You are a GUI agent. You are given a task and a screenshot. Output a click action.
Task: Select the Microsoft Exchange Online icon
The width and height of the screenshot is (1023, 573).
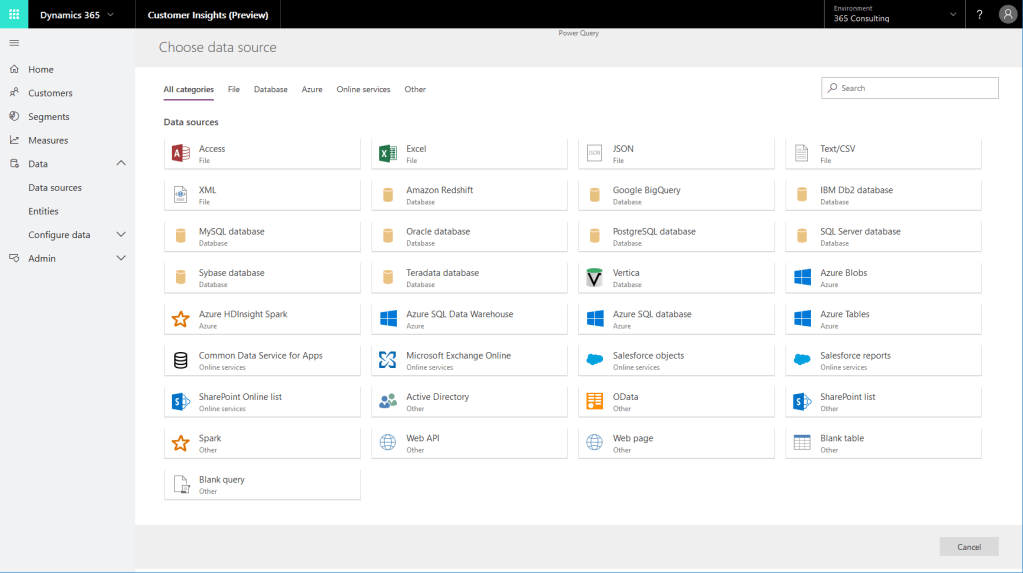tap(388, 360)
